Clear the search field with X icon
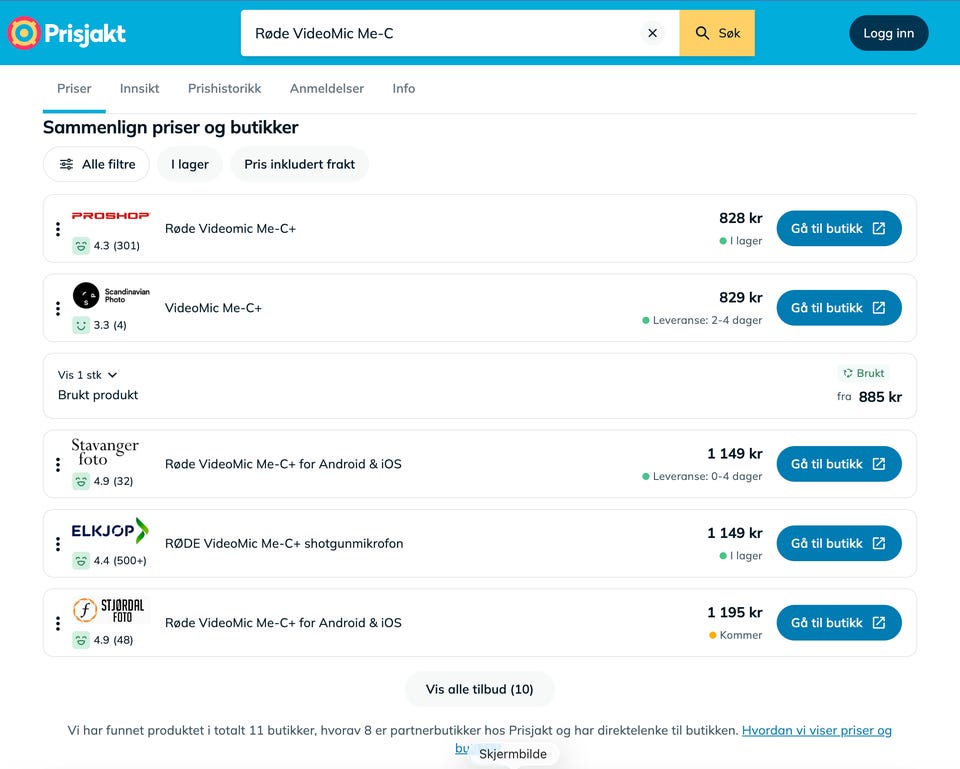The height and width of the screenshot is (769, 960). (x=653, y=33)
